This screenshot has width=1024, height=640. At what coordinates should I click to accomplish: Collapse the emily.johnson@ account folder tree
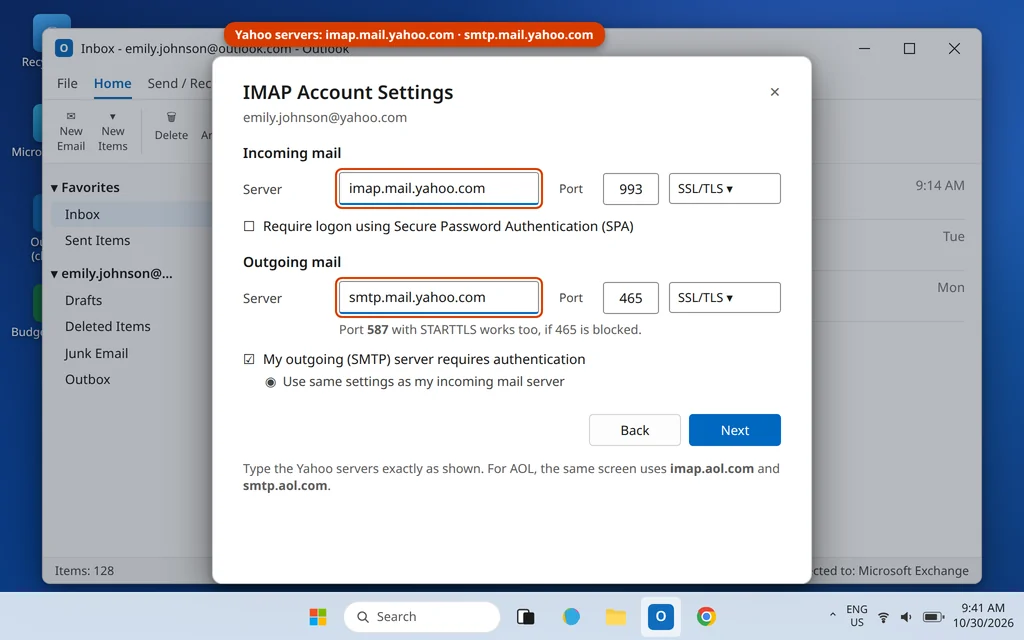pyautogui.click(x=55, y=274)
